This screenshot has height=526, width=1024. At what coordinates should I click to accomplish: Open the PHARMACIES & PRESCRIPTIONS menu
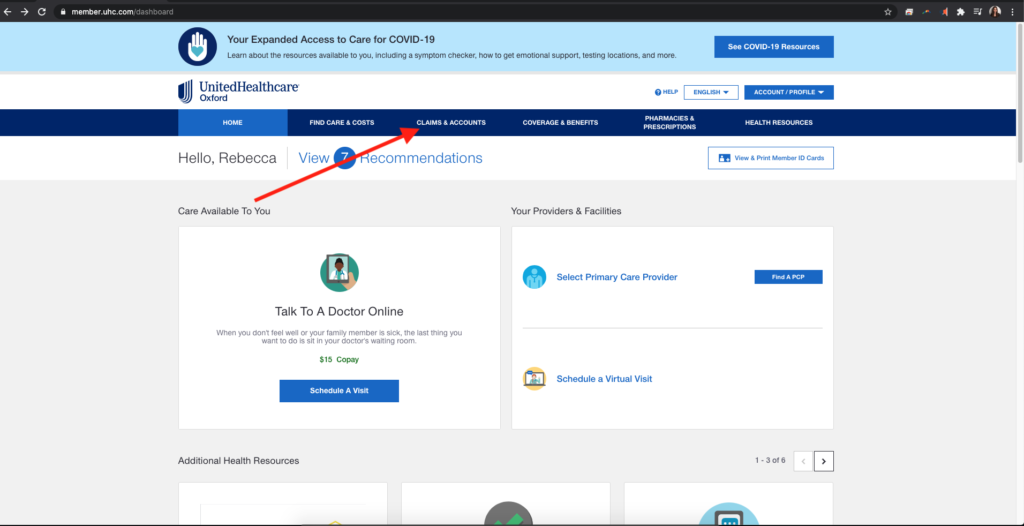click(x=669, y=123)
